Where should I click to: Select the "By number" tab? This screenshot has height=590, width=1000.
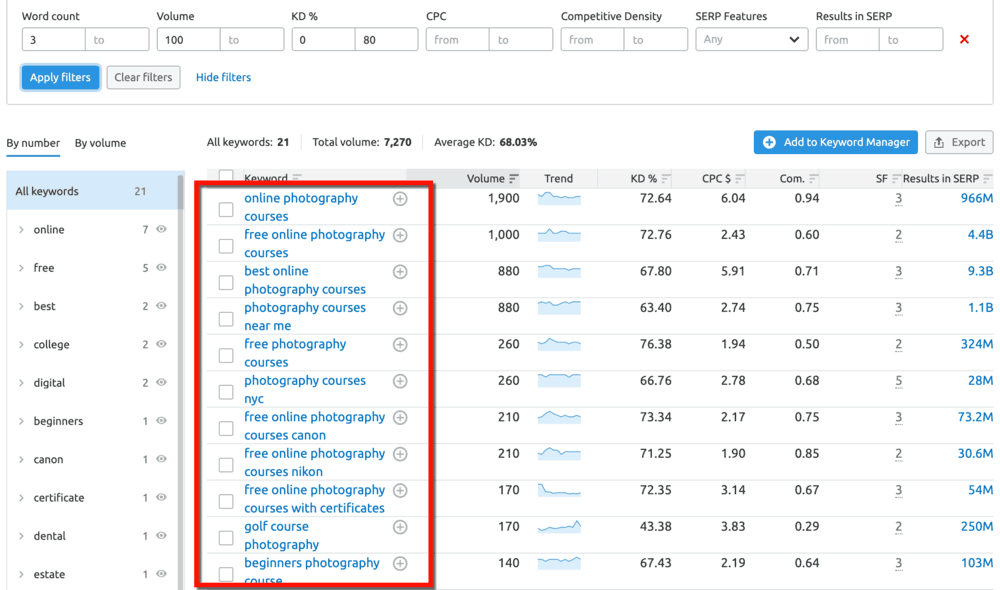pyautogui.click(x=33, y=143)
